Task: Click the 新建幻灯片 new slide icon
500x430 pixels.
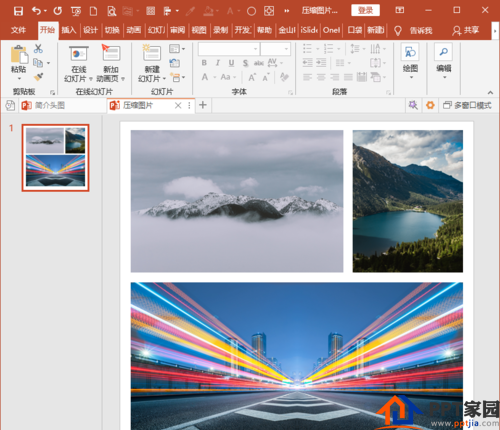Action: [x=152, y=53]
